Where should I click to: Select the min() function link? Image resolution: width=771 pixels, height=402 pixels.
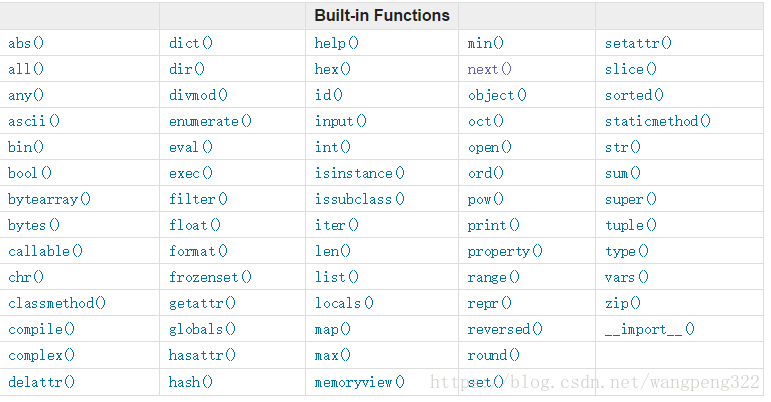(486, 43)
